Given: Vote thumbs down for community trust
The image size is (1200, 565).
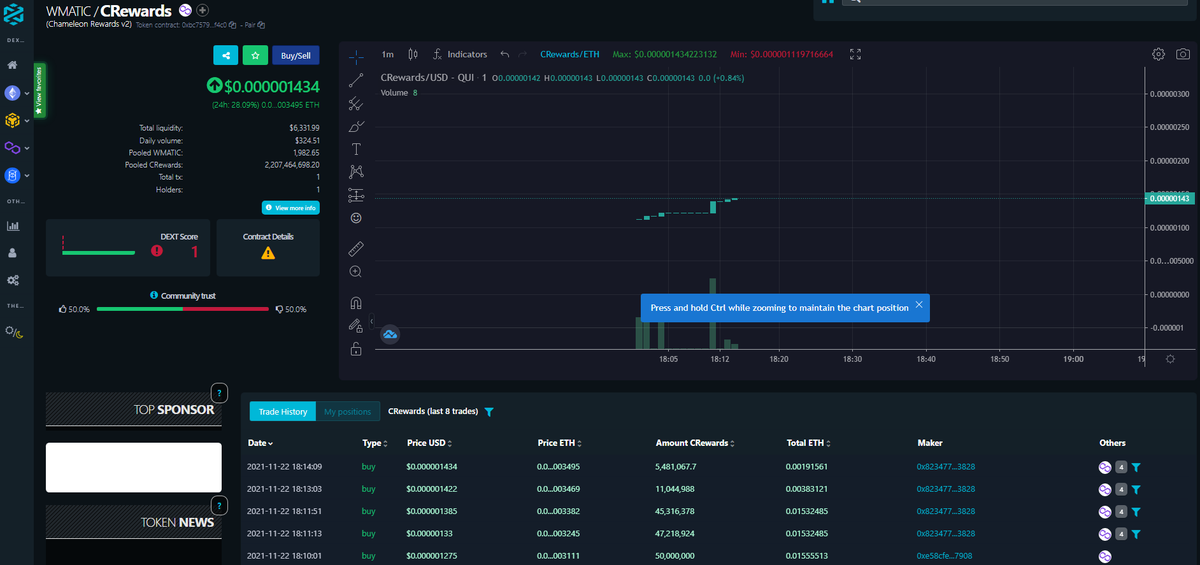Looking at the screenshot, I should click(x=279, y=309).
